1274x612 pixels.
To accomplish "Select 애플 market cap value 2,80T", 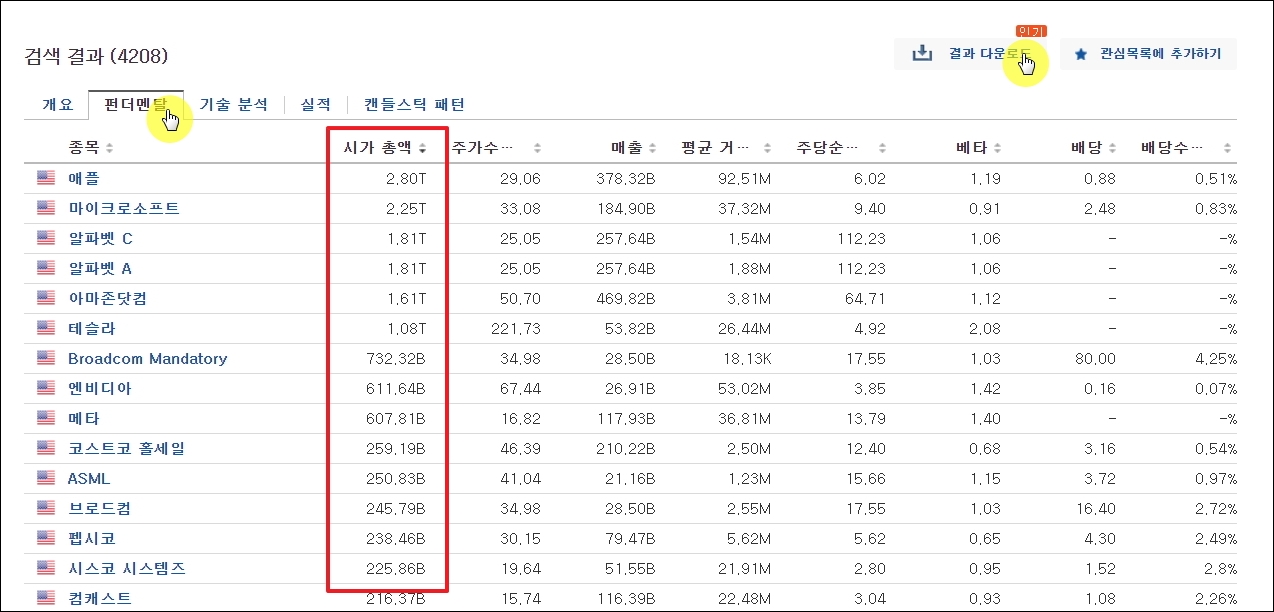I will [406, 178].
